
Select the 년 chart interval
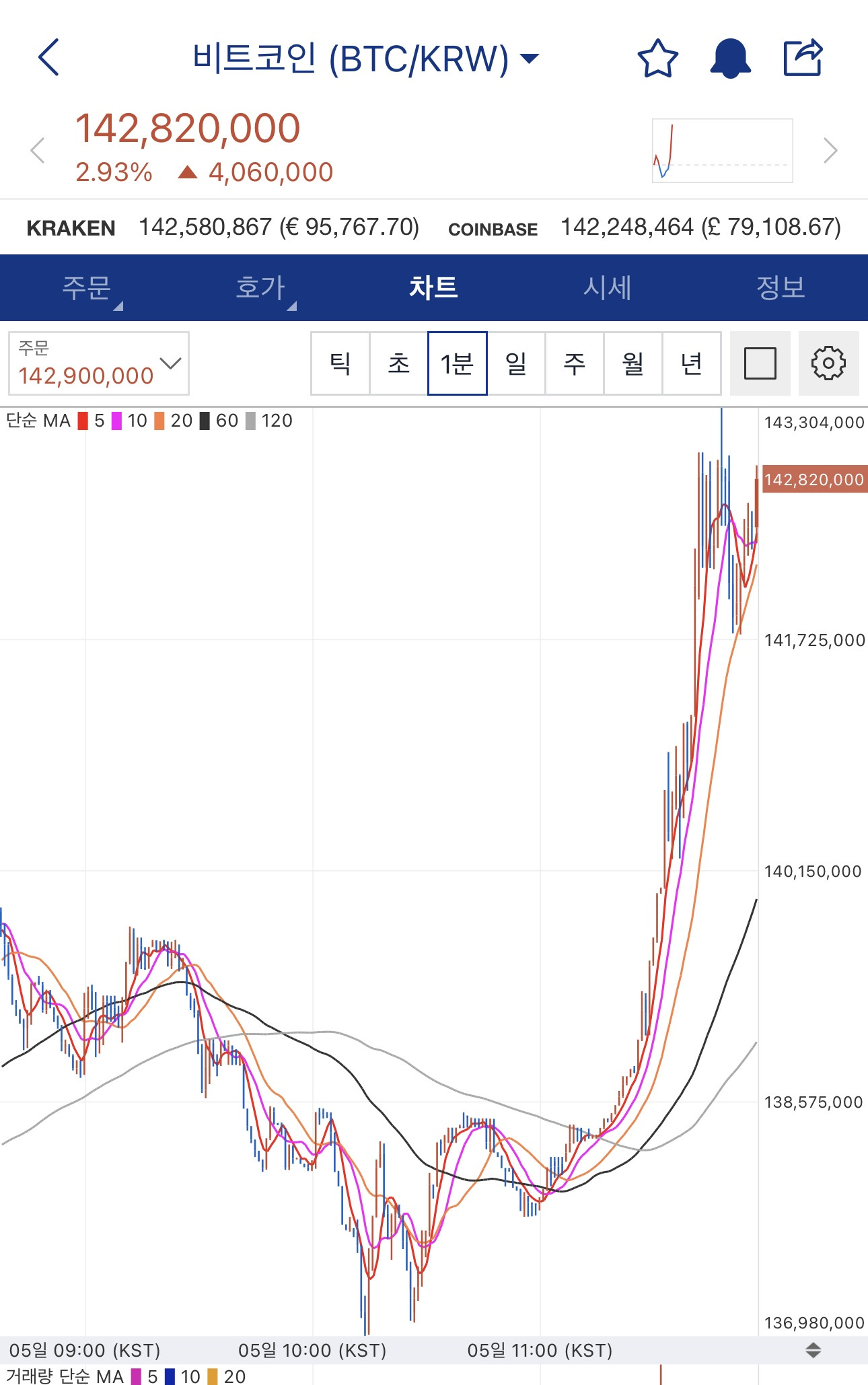point(692,363)
